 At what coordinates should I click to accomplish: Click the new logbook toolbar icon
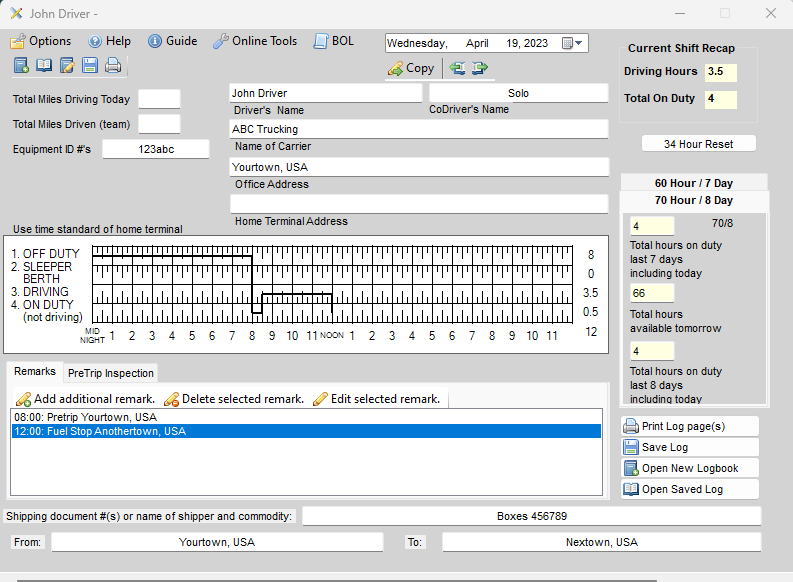[x=21, y=65]
